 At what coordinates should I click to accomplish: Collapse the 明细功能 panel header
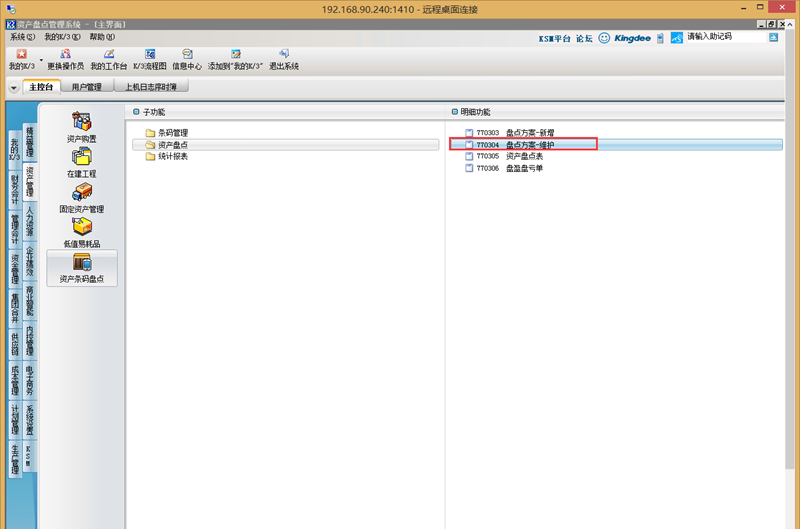[452, 111]
